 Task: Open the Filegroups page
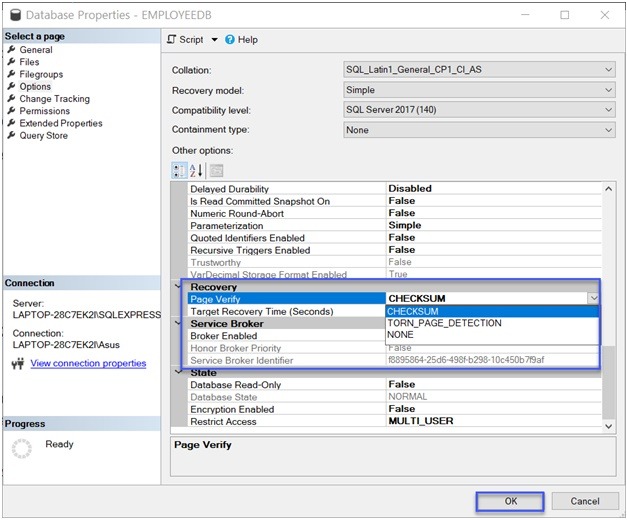[x=41, y=74]
